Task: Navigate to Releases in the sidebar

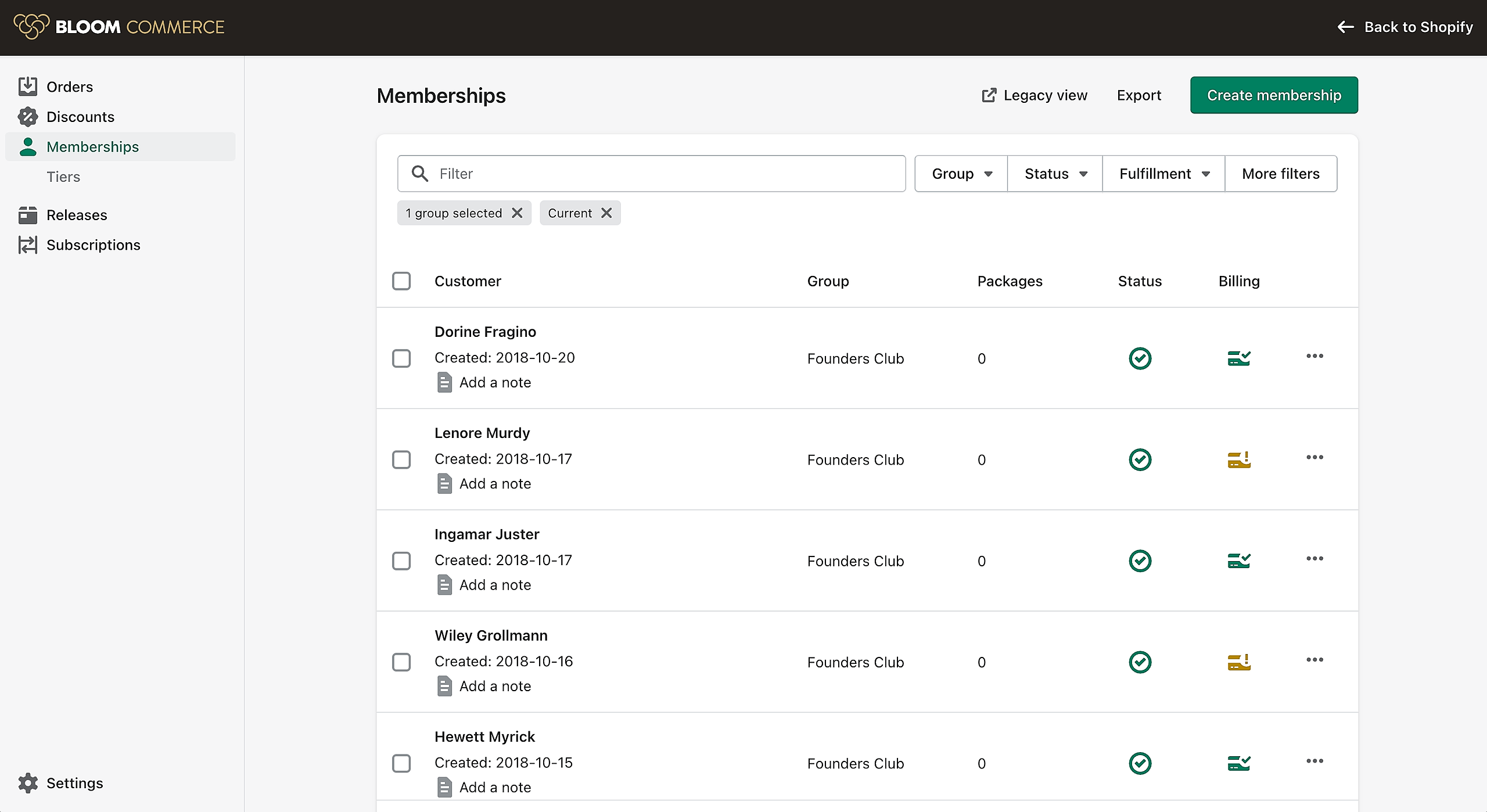Action: [x=77, y=215]
